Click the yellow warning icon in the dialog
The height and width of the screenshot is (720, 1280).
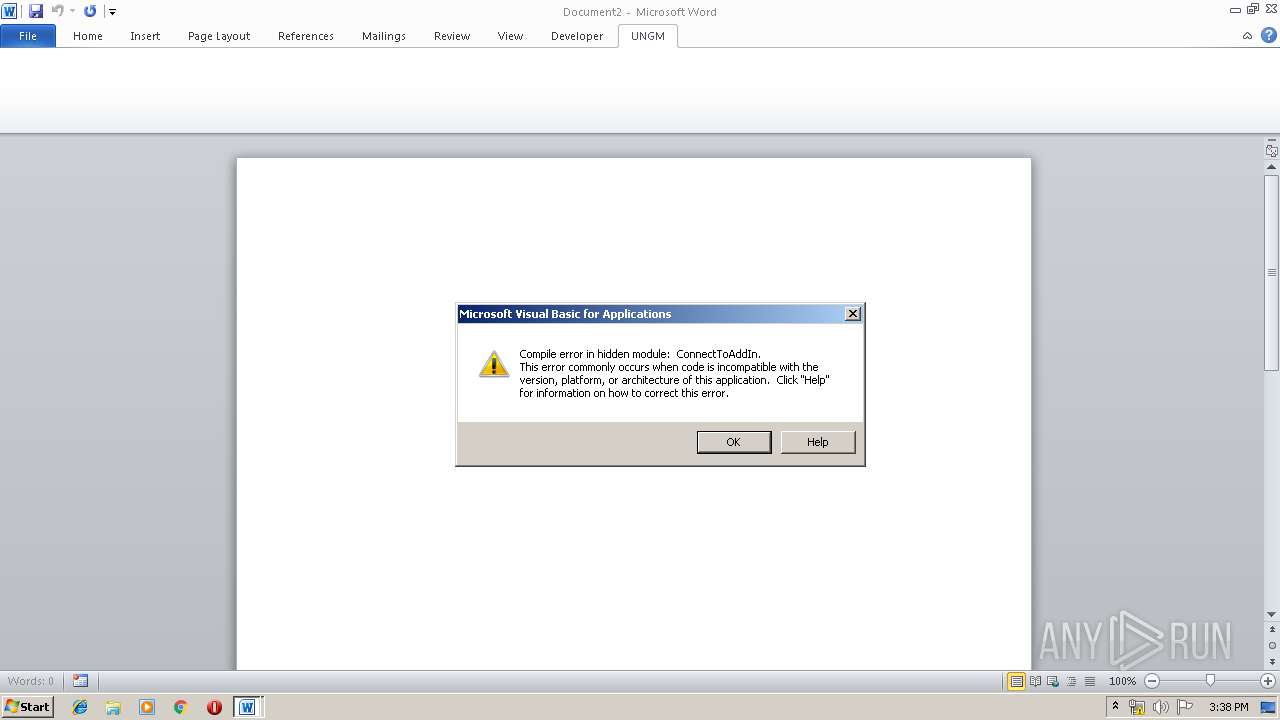[x=494, y=364]
